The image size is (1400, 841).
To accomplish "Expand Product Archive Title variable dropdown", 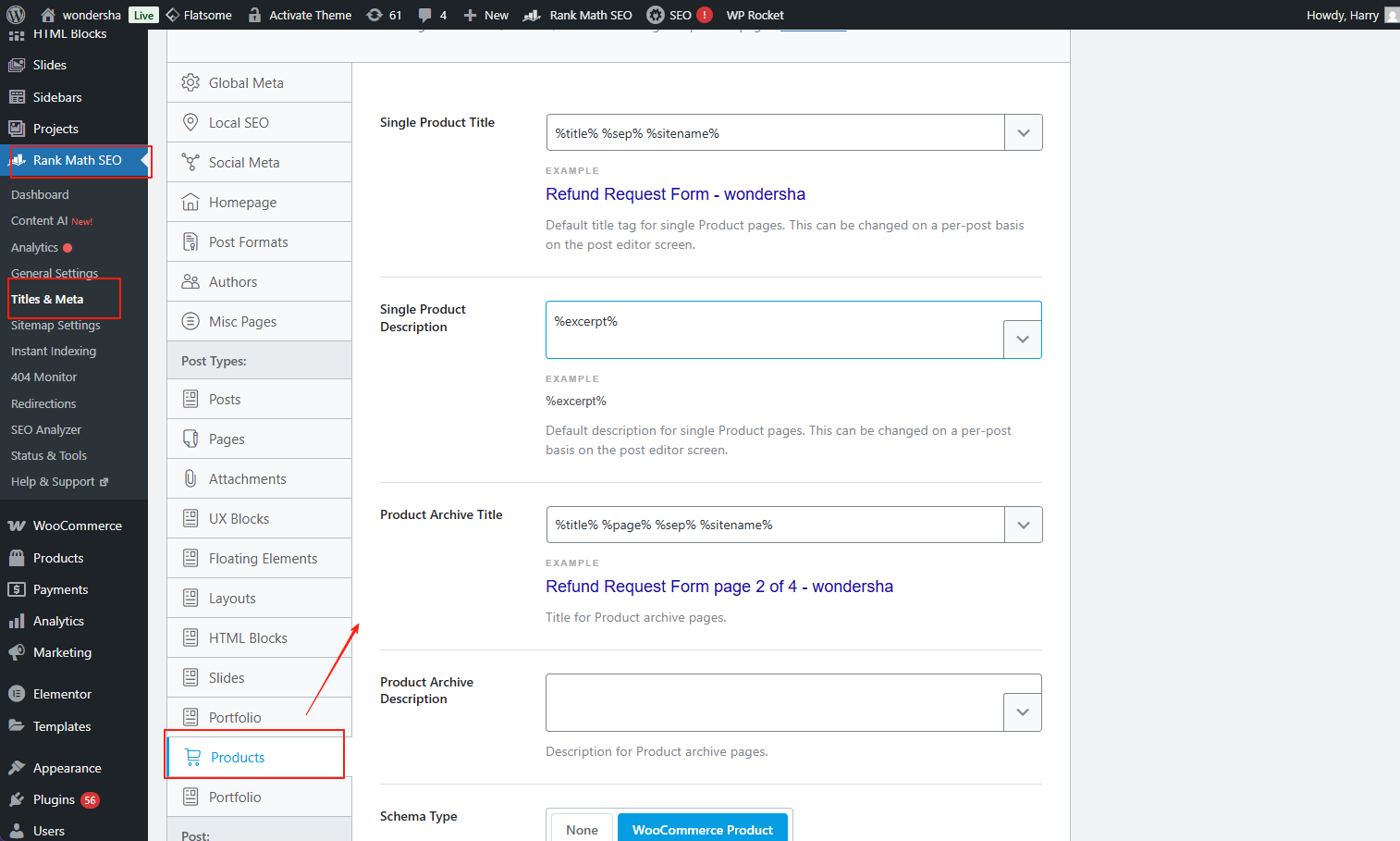I will pos(1023,525).
